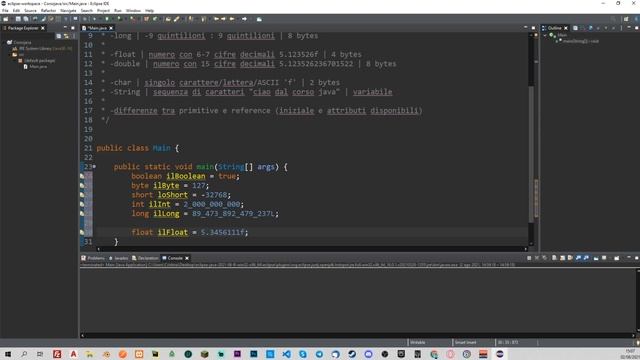Switch to the Javadoc tab

118,258
